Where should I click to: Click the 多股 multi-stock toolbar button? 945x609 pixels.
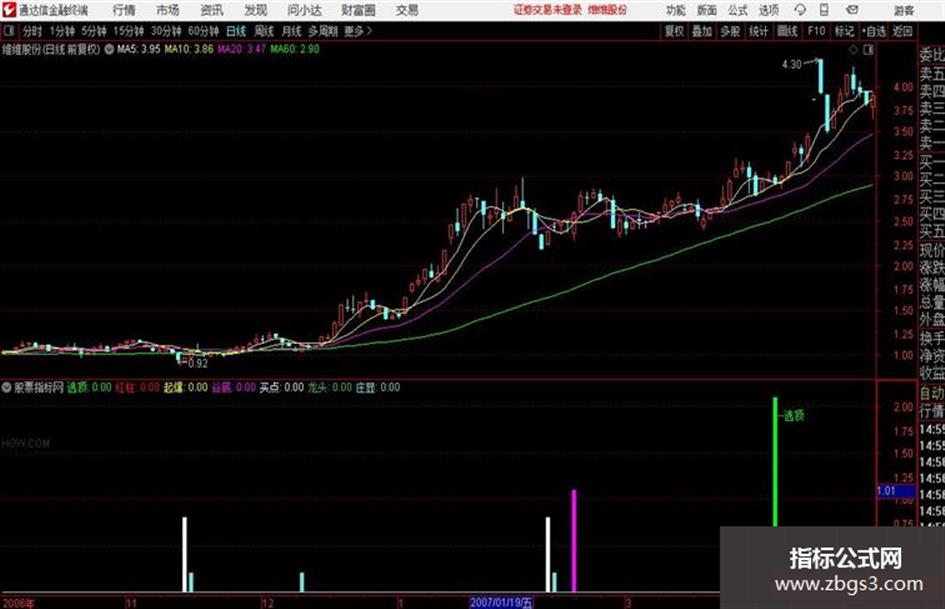tap(730, 31)
